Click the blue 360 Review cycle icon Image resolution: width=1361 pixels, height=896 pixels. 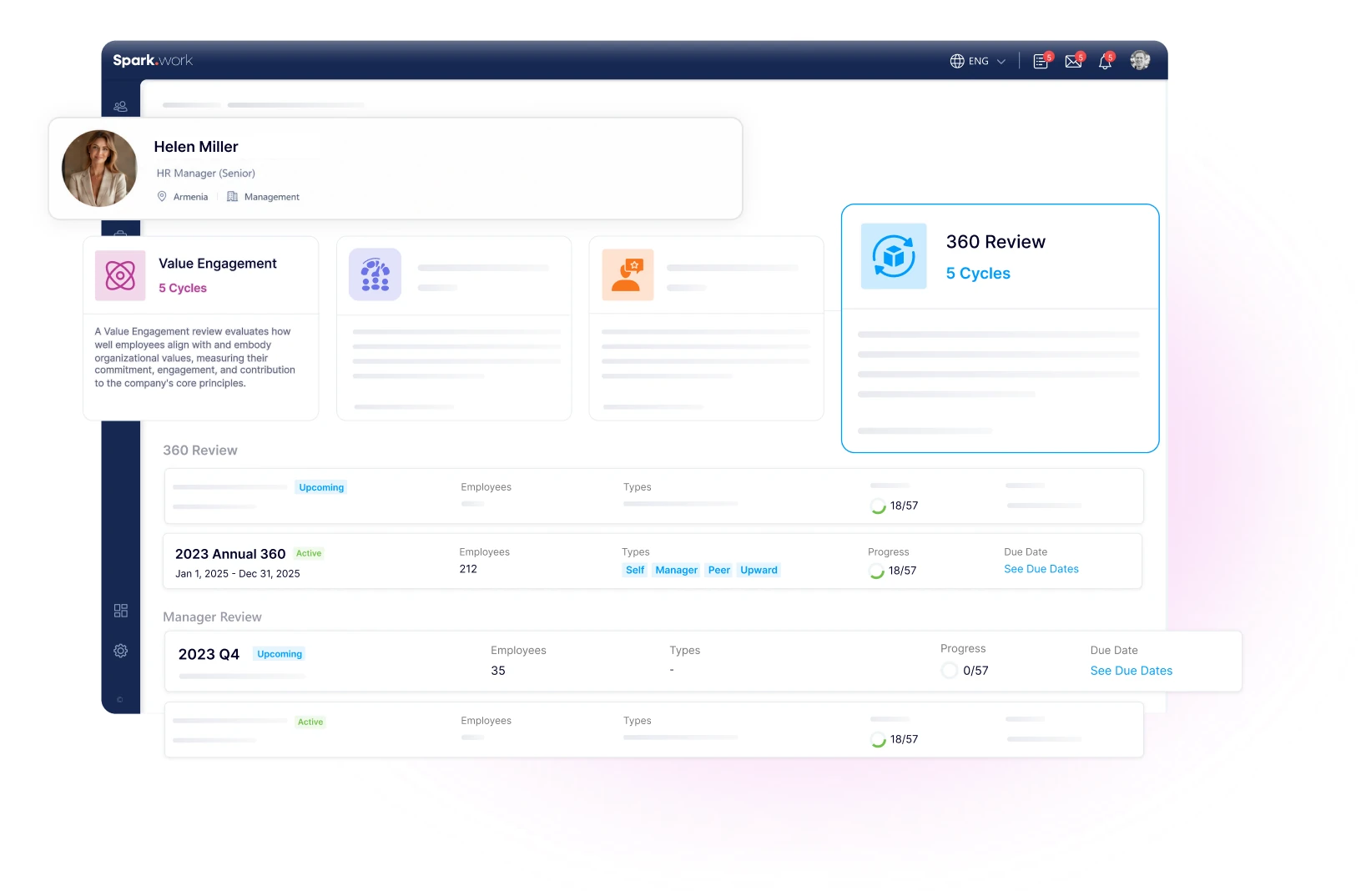(x=894, y=256)
